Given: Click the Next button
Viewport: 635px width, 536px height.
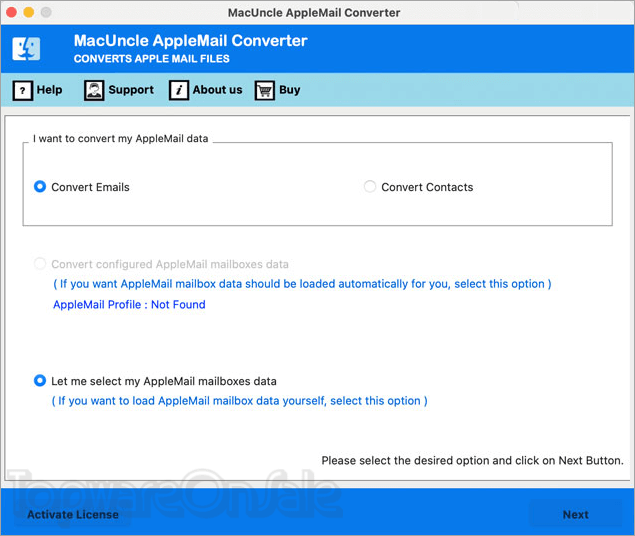Looking at the screenshot, I should 575,515.
